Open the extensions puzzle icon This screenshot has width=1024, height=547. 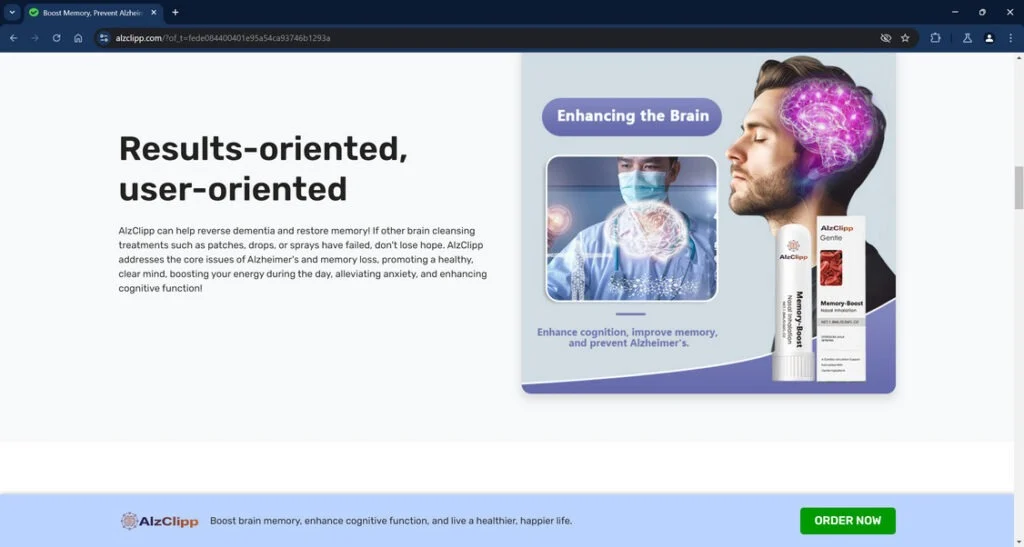coord(935,38)
